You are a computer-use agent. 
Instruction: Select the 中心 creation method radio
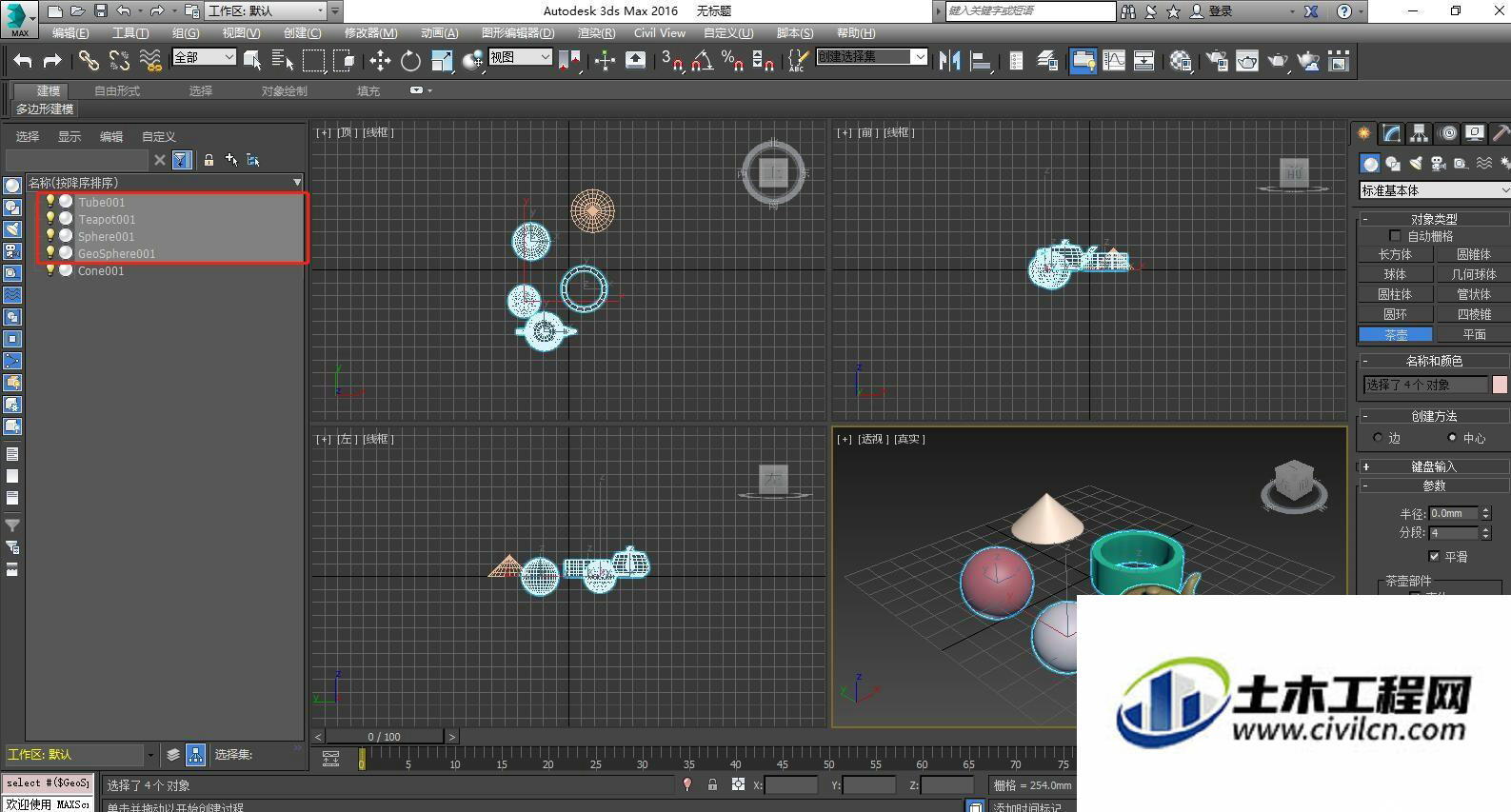(1451, 438)
